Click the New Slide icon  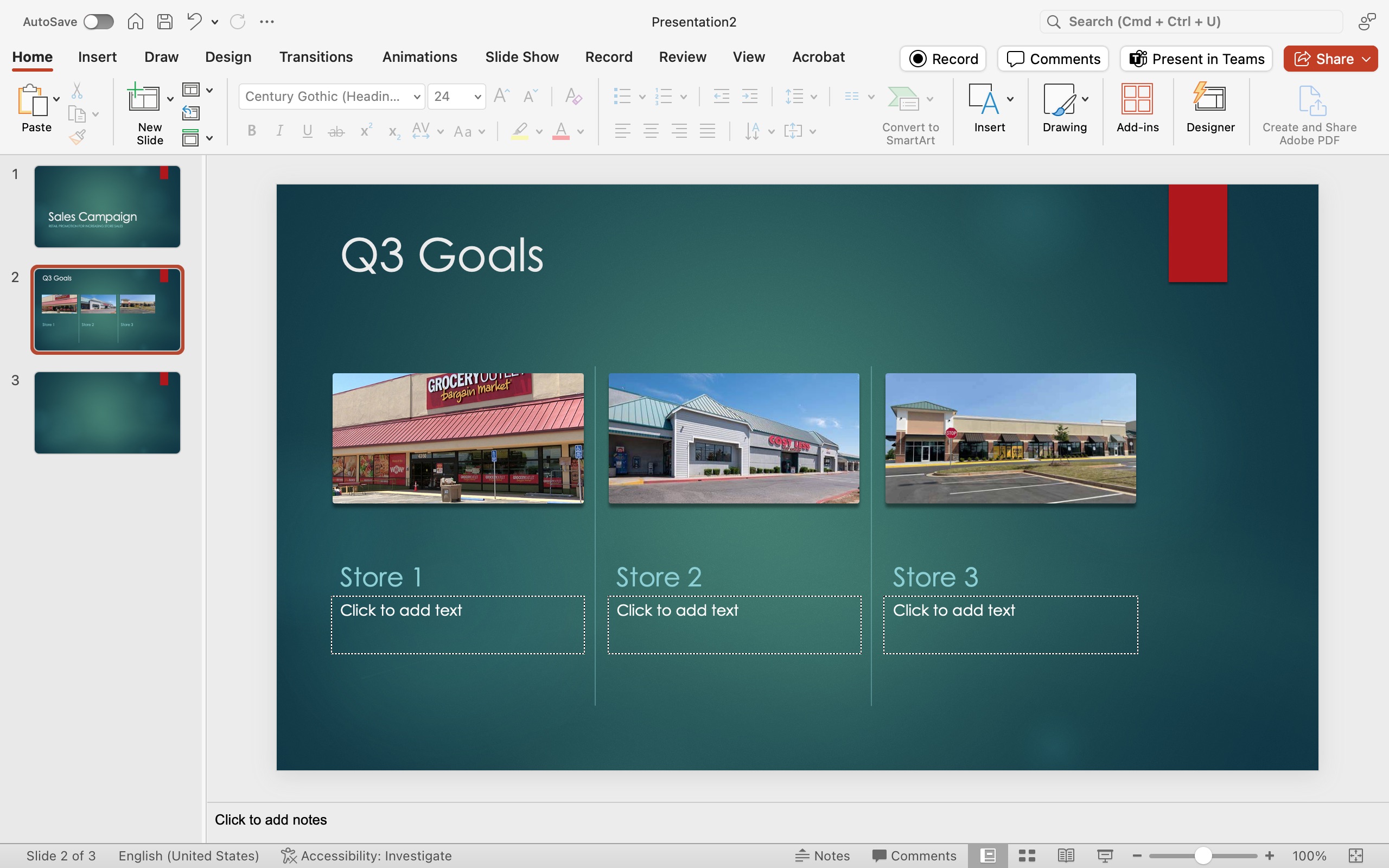pyautogui.click(x=142, y=98)
